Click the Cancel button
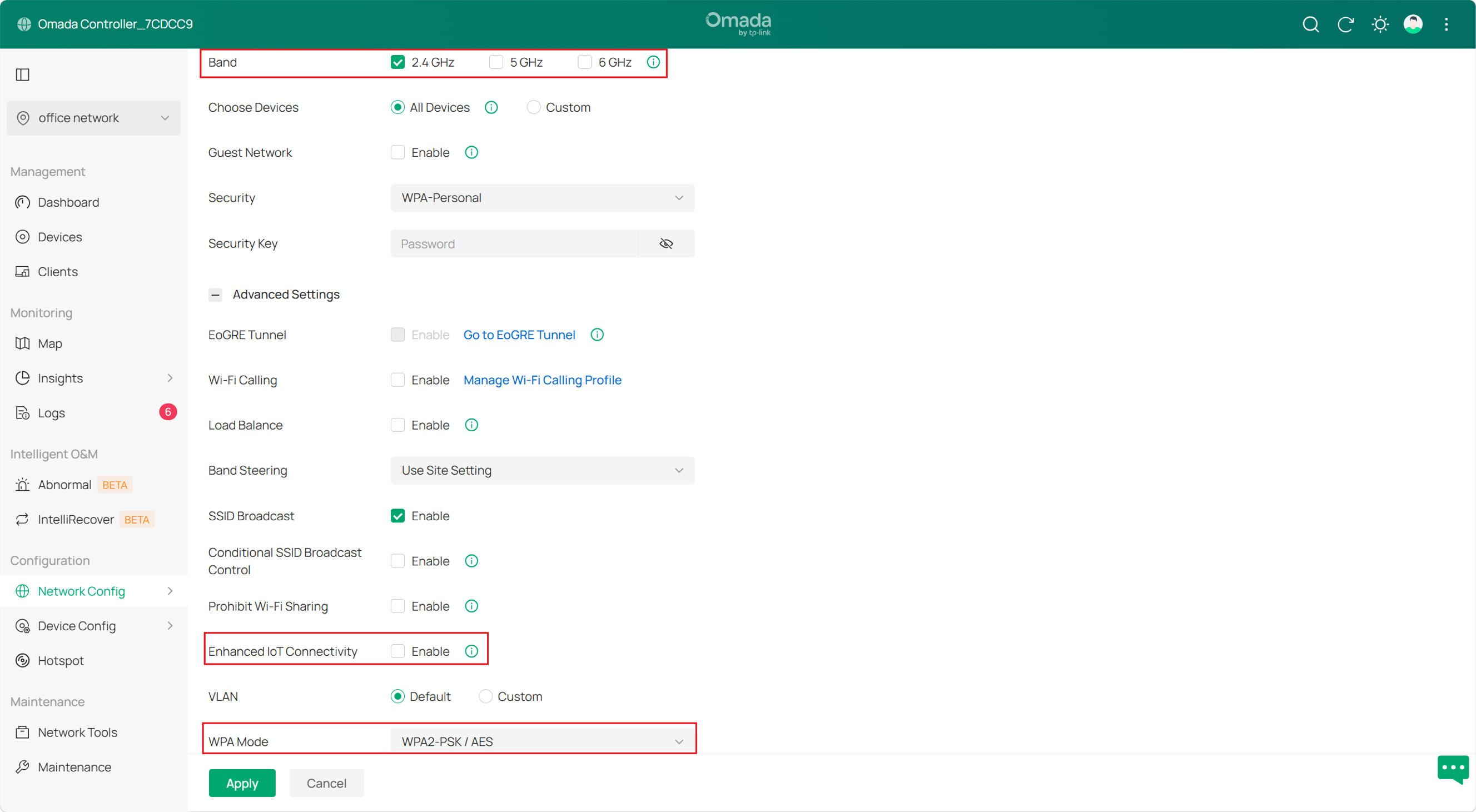The height and width of the screenshot is (812, 1476). click(326, 783)
